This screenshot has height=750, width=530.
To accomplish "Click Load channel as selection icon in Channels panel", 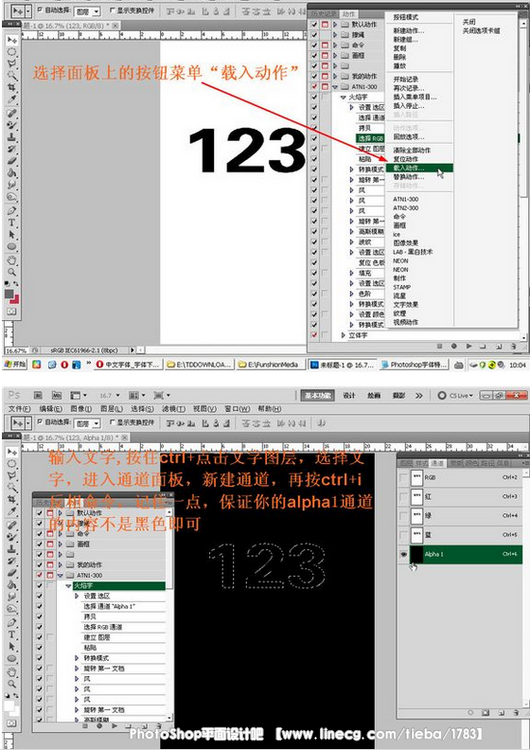I will click(x=470, y=713).
